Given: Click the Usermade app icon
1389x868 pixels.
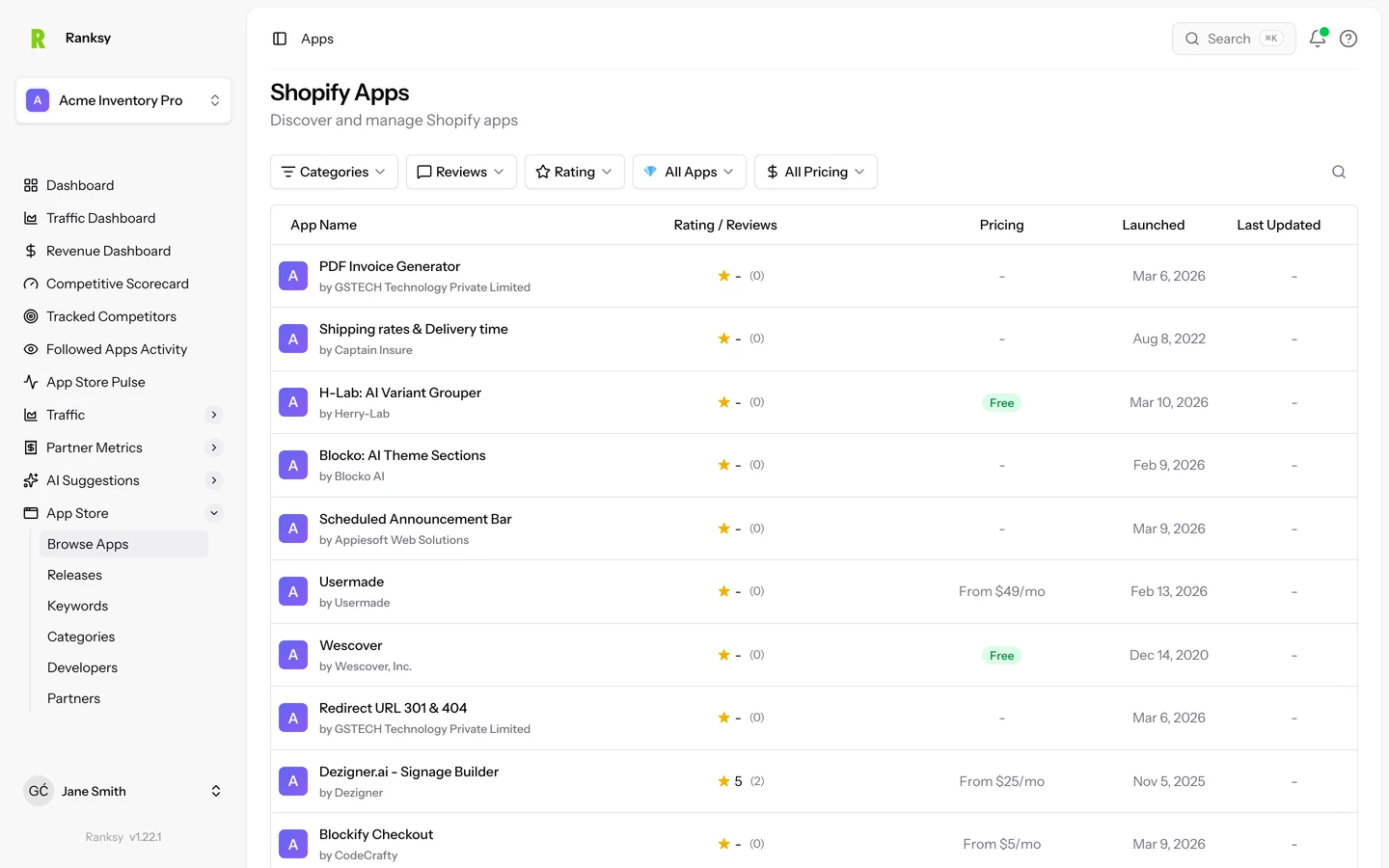Looking at the screenshot, I should click(293, 592).
